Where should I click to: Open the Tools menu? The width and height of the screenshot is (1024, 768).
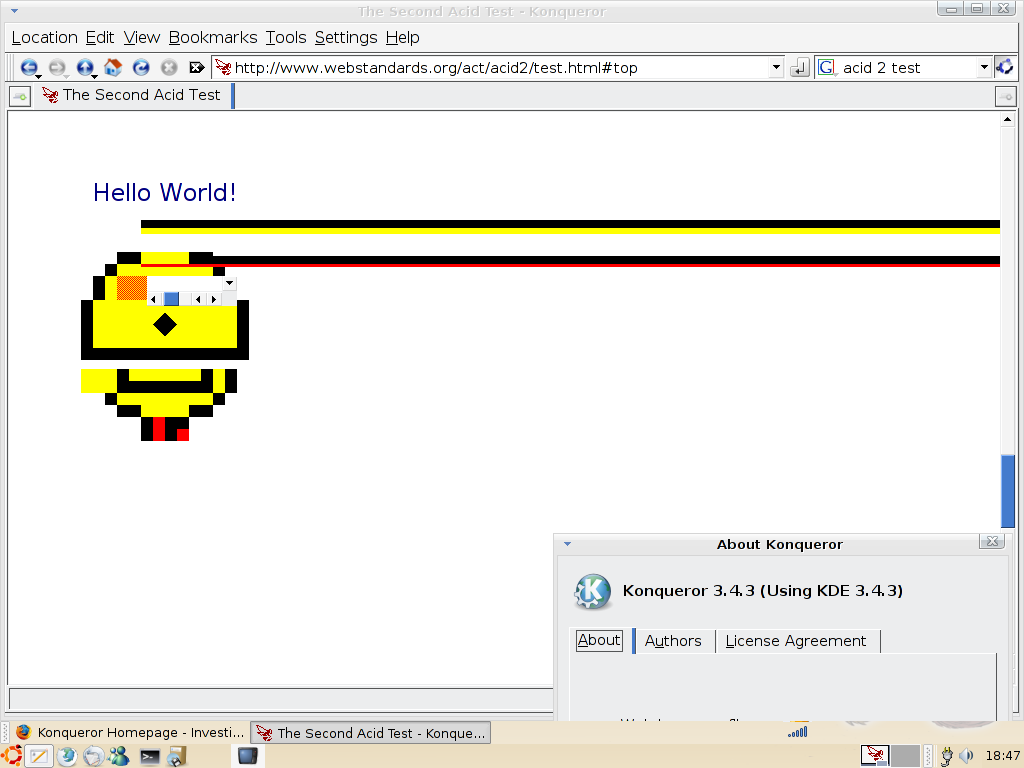click(x=286, y=38)
